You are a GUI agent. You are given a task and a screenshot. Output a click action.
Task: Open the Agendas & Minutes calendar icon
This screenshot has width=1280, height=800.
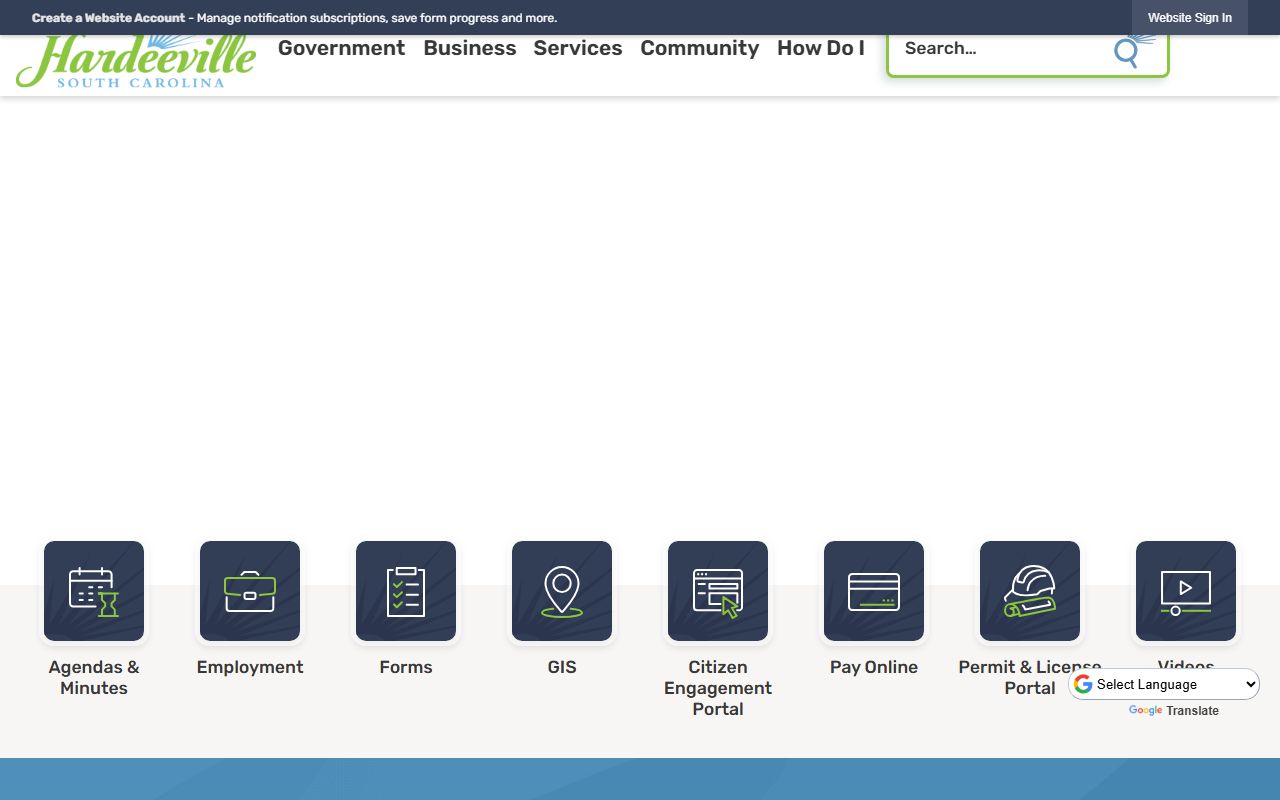point(94,591)
